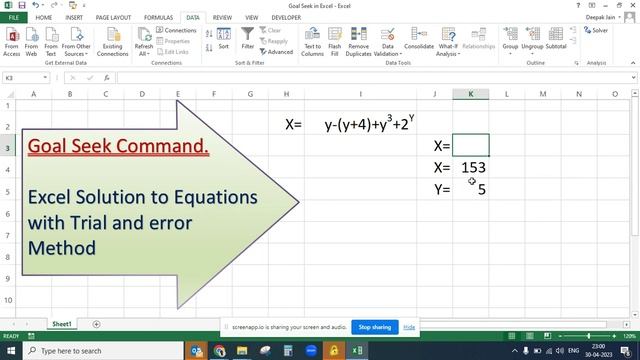The height and width of the screenshot is (360, 640).
Task: Select cell with Y value 5
Action: (471, 189)
